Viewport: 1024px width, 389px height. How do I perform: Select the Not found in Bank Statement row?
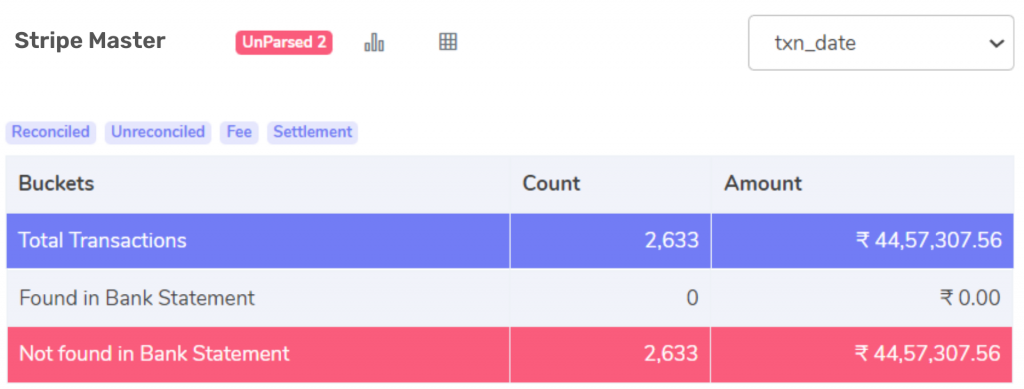coord(510,354)
